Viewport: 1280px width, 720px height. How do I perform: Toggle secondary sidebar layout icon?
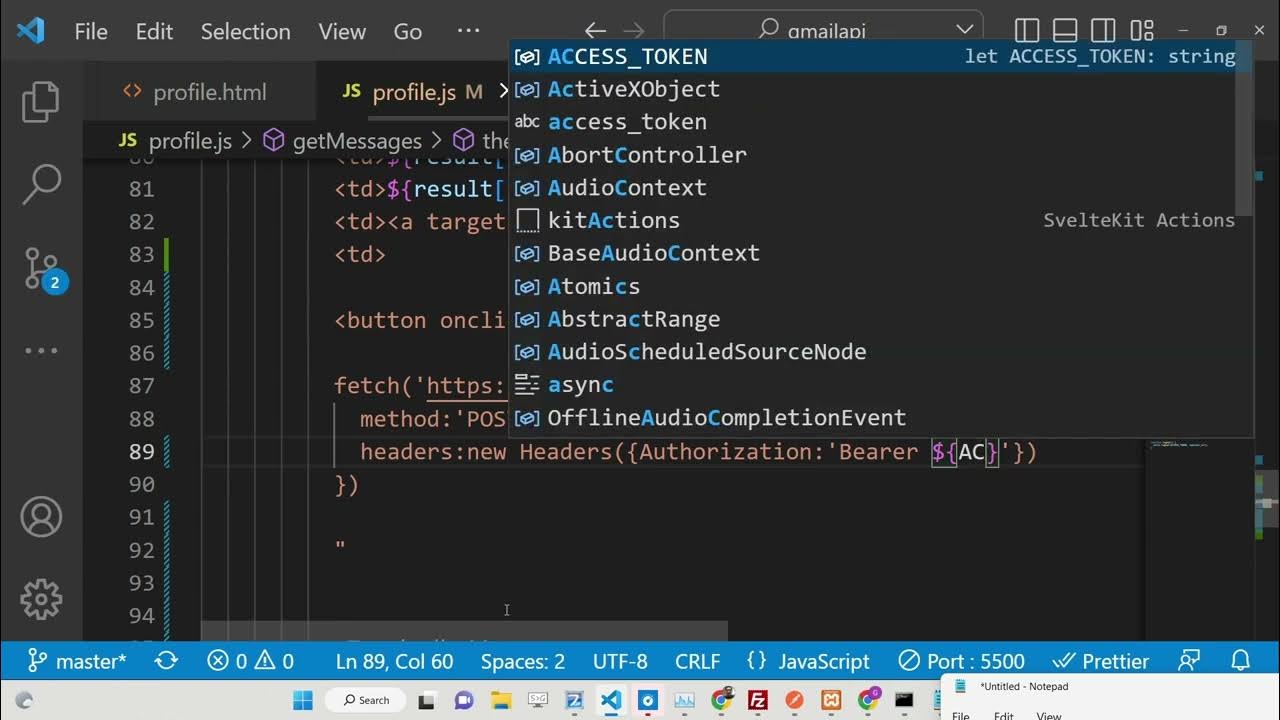(x=1102, y=31)
